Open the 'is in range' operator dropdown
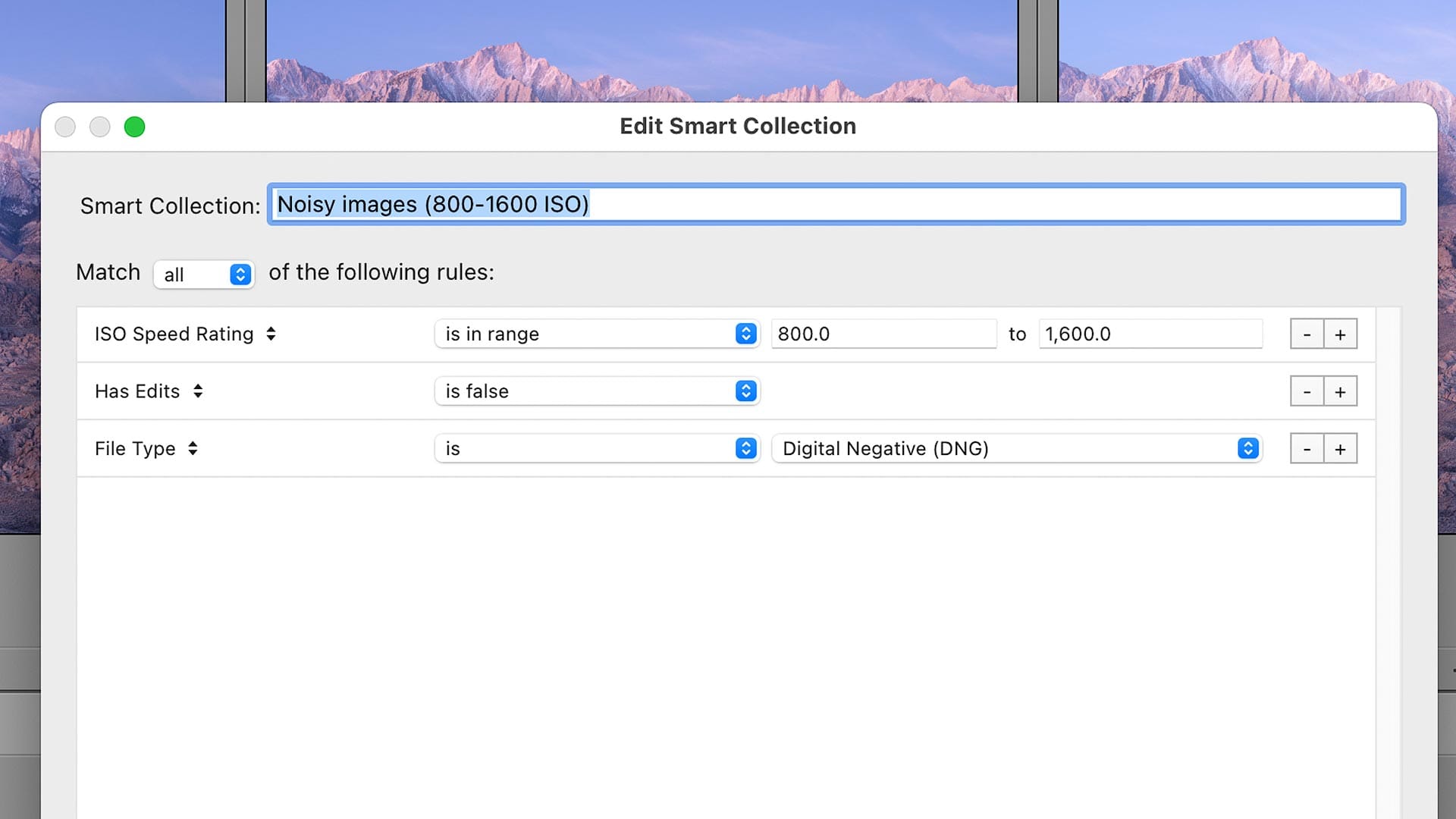This screenshot has width=1456, height=819. [597, 334]
